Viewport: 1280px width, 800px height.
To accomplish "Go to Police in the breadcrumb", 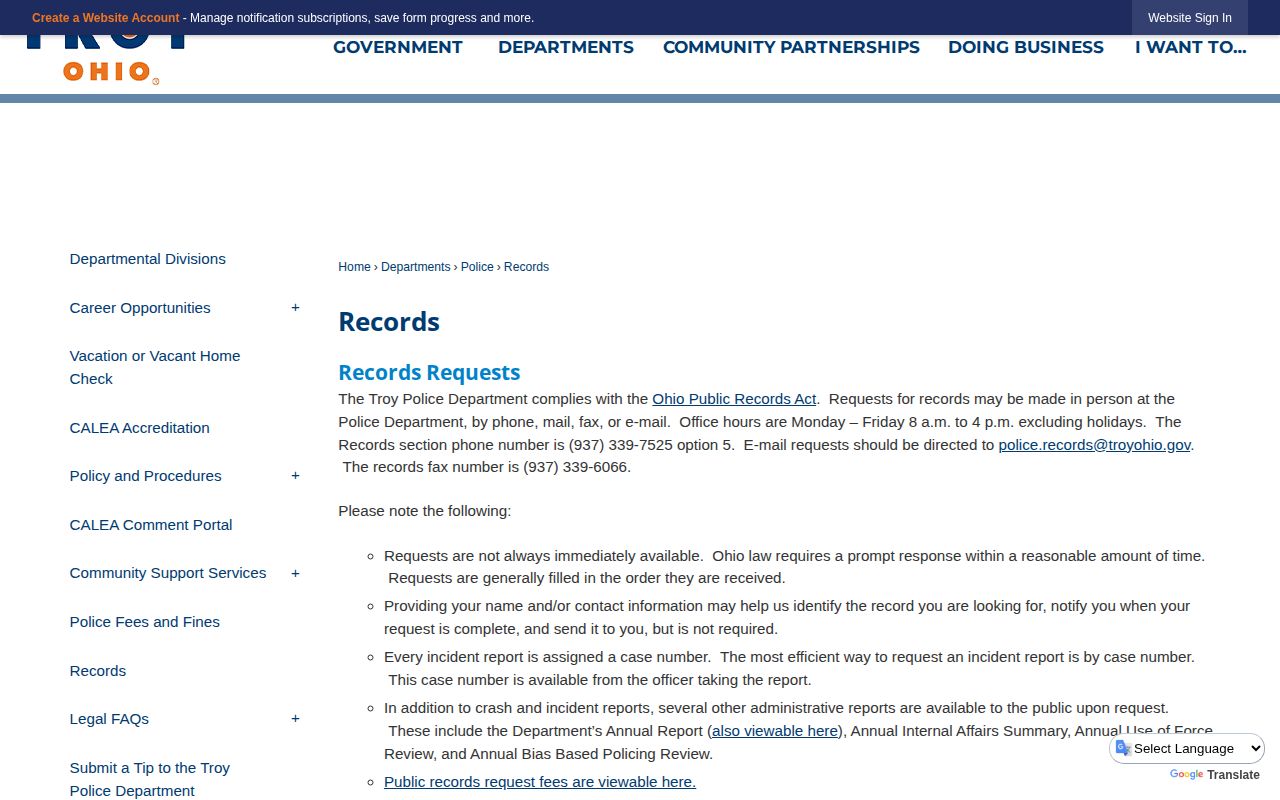I will tap(477, 267).
